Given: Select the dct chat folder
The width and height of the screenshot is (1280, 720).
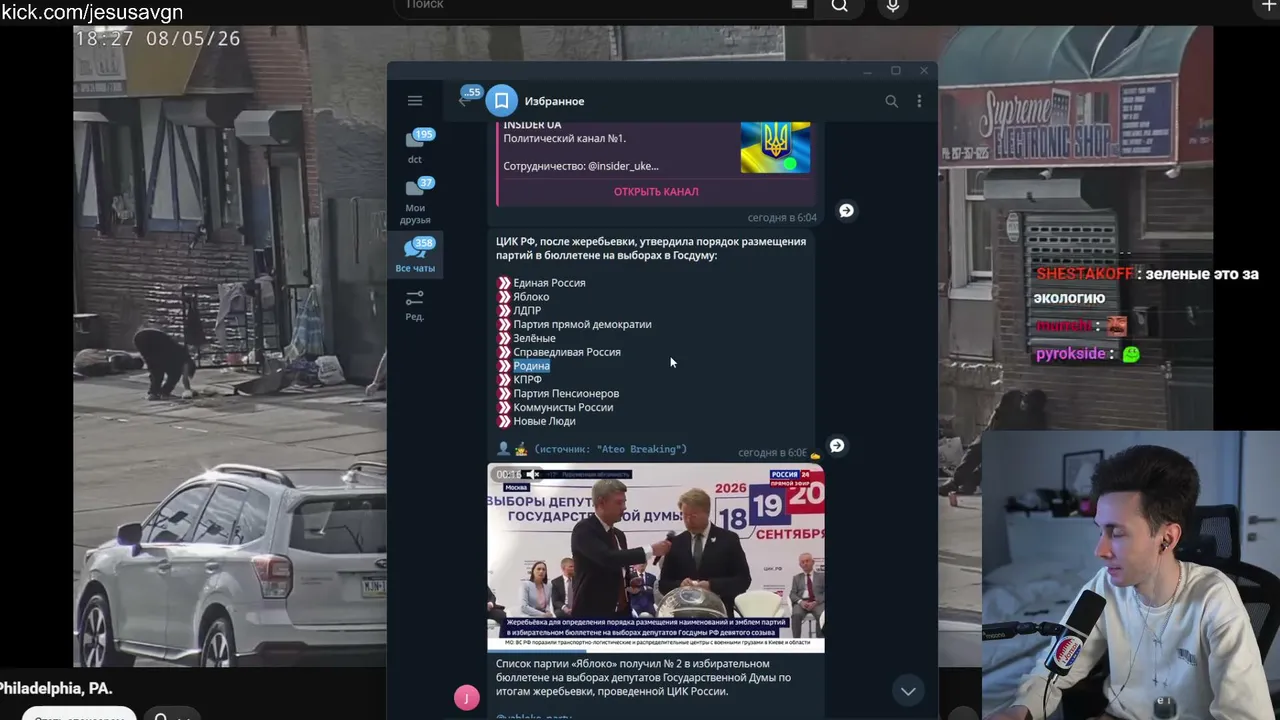Looking at the screenshot, I should 415,146.
